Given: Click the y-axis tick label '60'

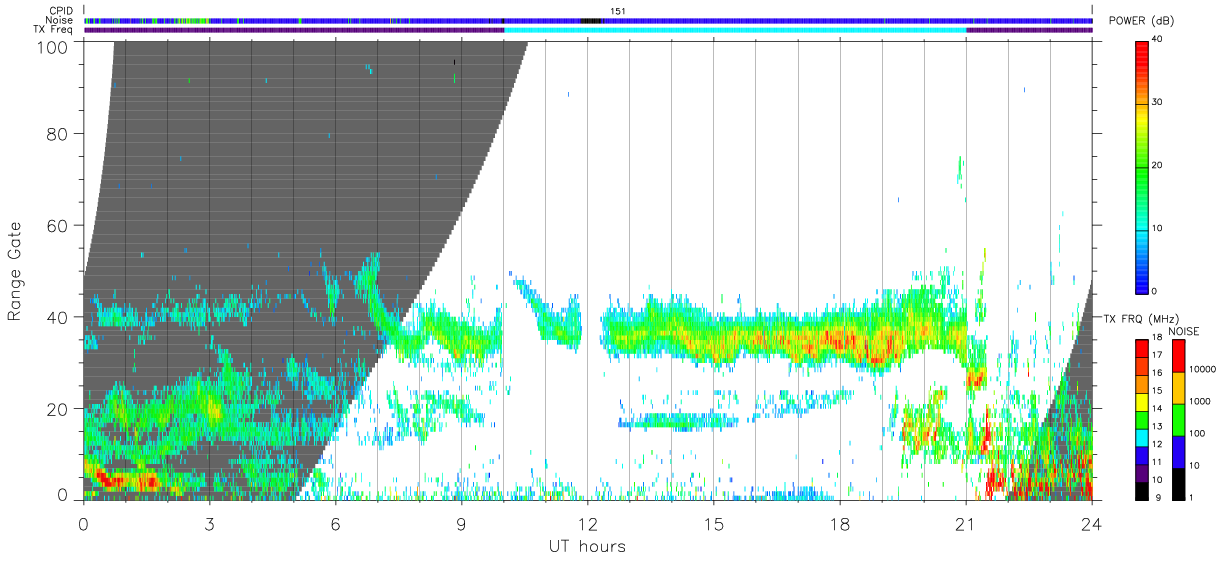Looking at the screenshot, I should click(59, 226).
